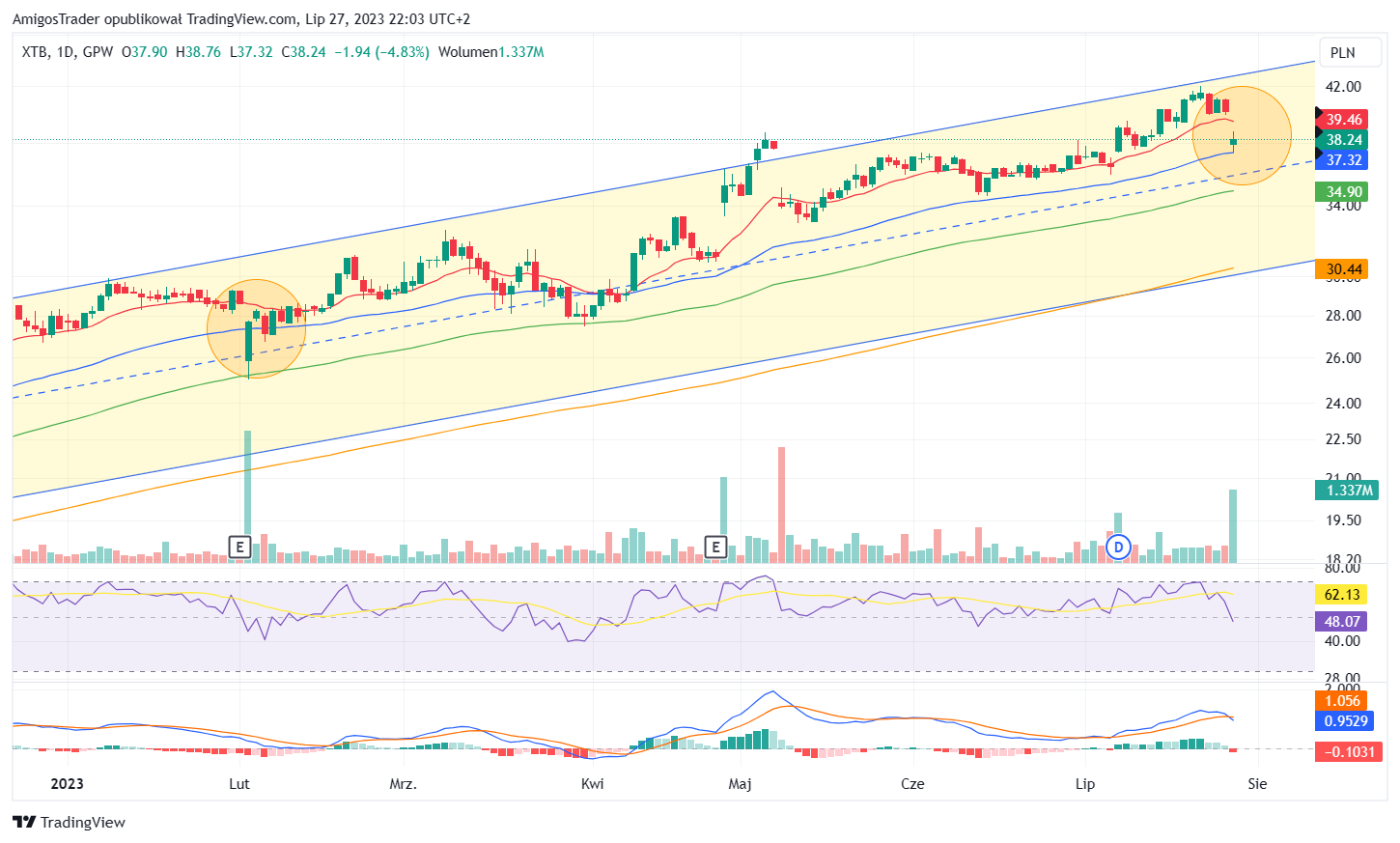
Task: Click the AmigosTrader publication header text
Action: coord(241,19)
